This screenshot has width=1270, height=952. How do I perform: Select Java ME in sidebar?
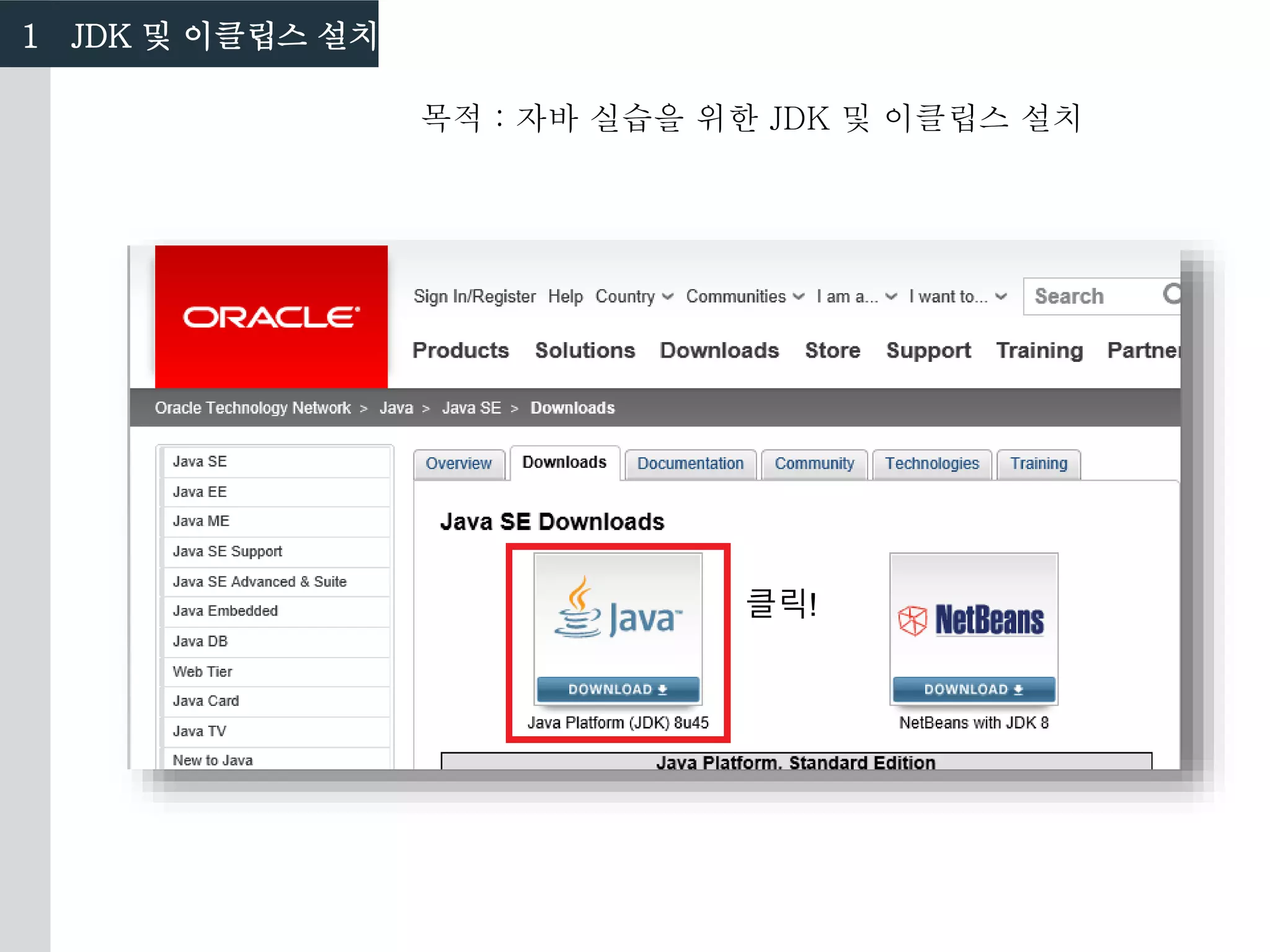(x=276, y=521)
